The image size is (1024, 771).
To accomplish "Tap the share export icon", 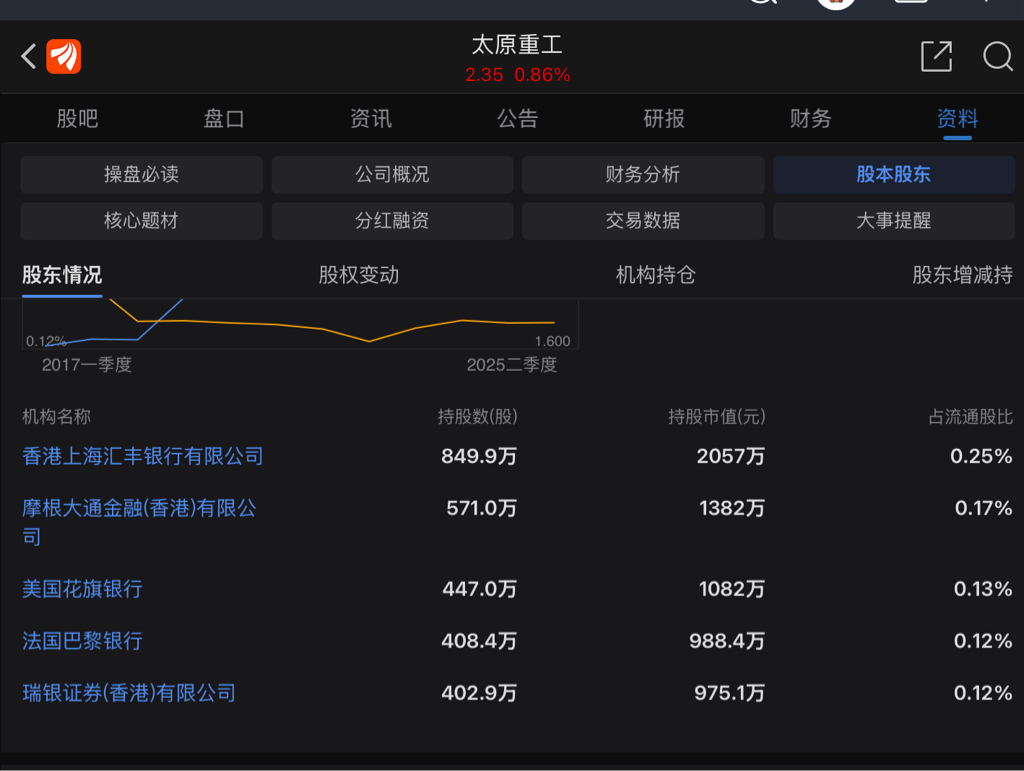I will tap(936, 56).
